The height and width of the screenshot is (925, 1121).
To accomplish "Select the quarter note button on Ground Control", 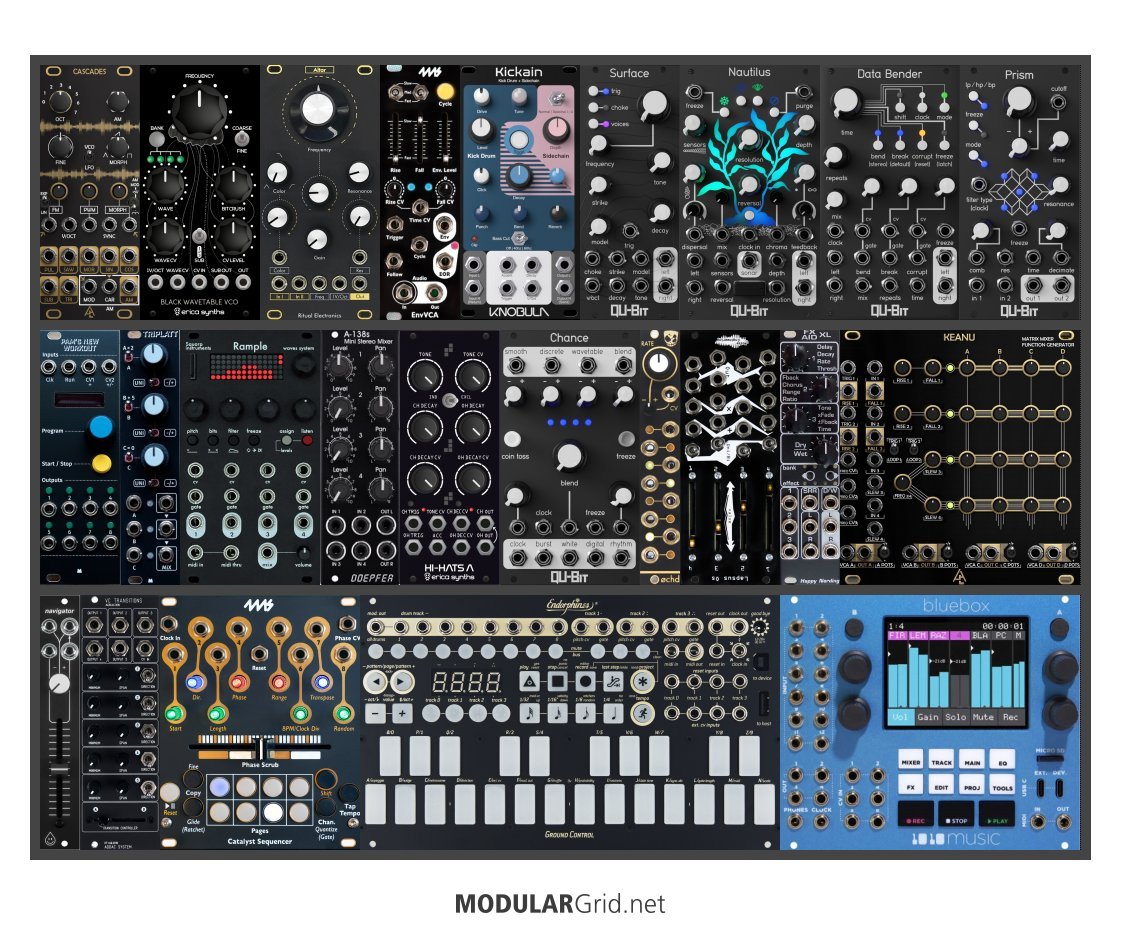I will [x=613, y=713].
